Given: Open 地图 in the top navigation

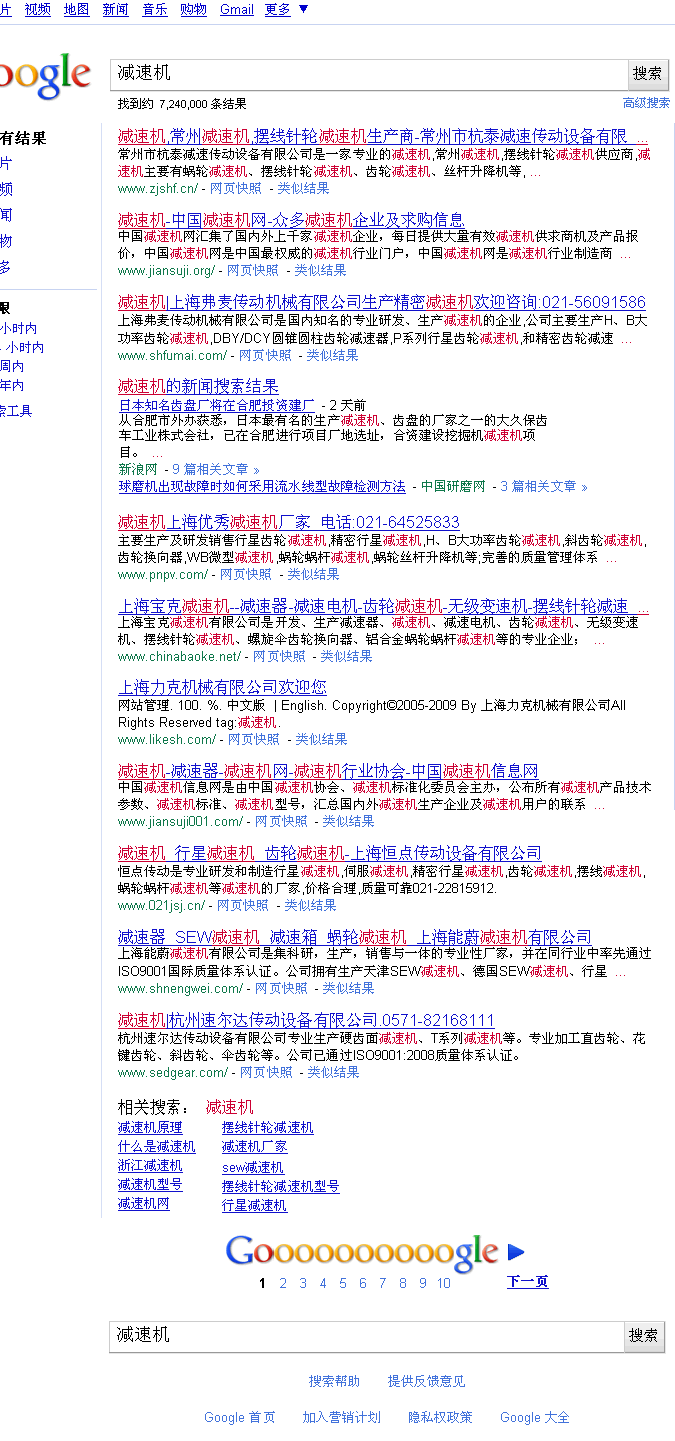Looking at the screenshot, I should (x=76, y=9).
